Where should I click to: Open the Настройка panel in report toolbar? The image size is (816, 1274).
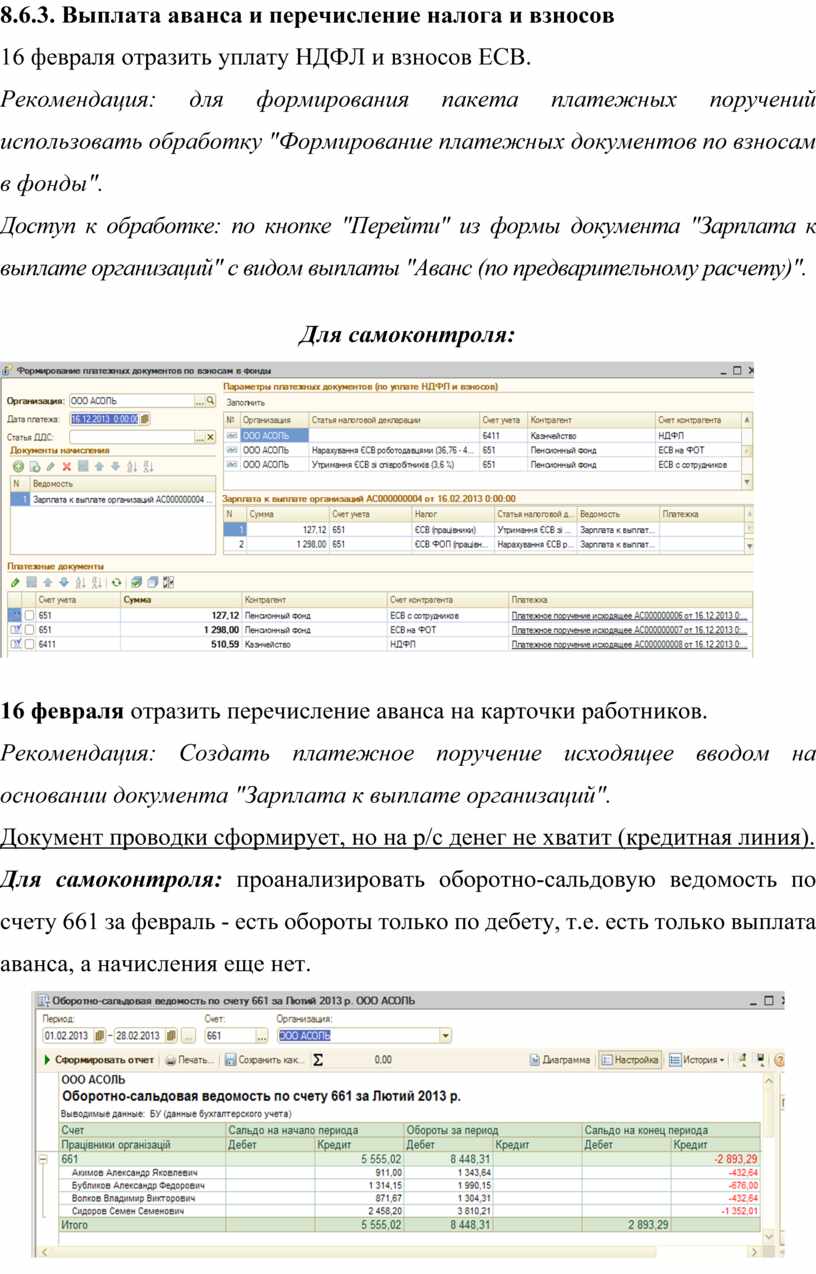(630, 1059)
